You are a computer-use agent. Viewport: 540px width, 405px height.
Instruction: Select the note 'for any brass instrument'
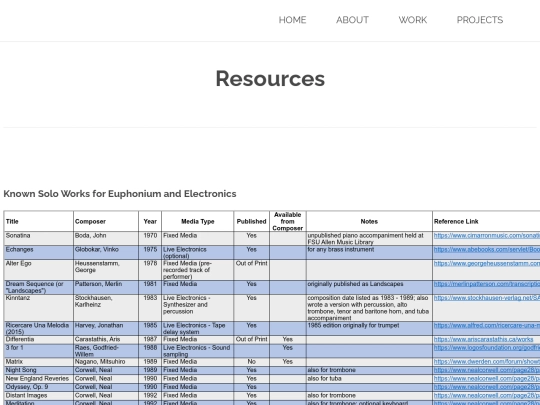pyautogui.click(x=369, y=253)
